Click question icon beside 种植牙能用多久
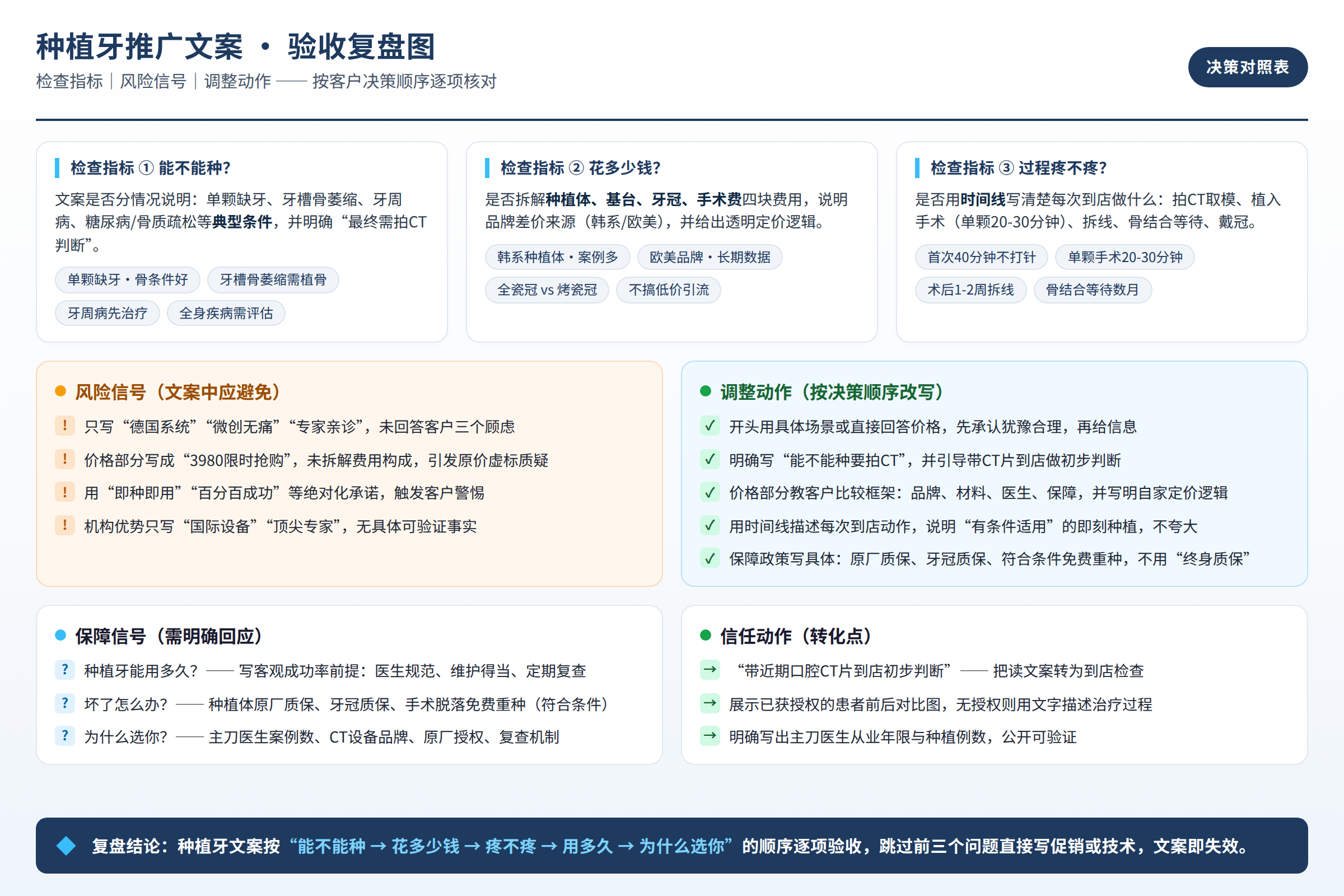 (65, 670)
